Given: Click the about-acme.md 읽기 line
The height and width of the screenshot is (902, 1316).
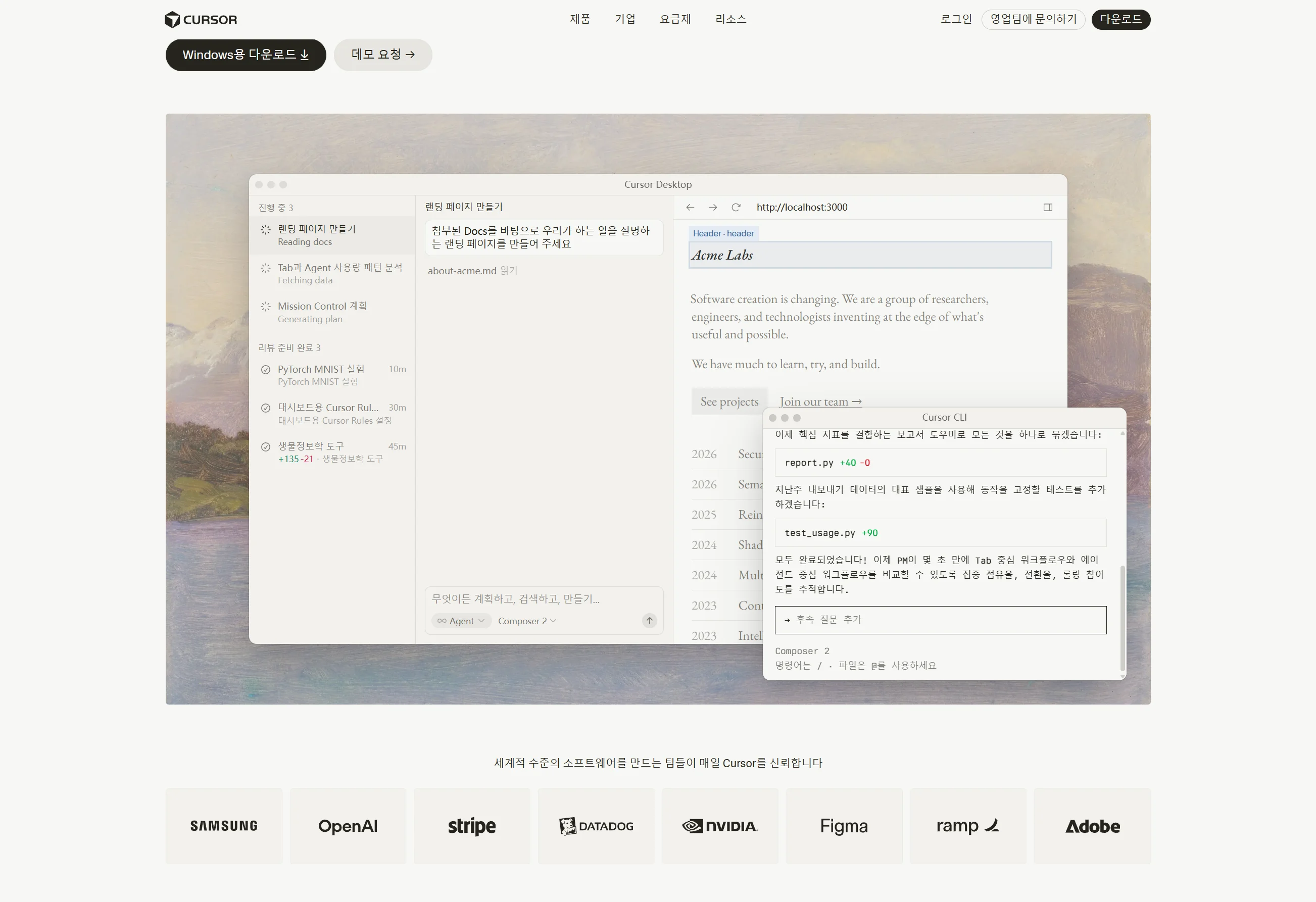Looking at the screenshot, I should tap(472, 271).
